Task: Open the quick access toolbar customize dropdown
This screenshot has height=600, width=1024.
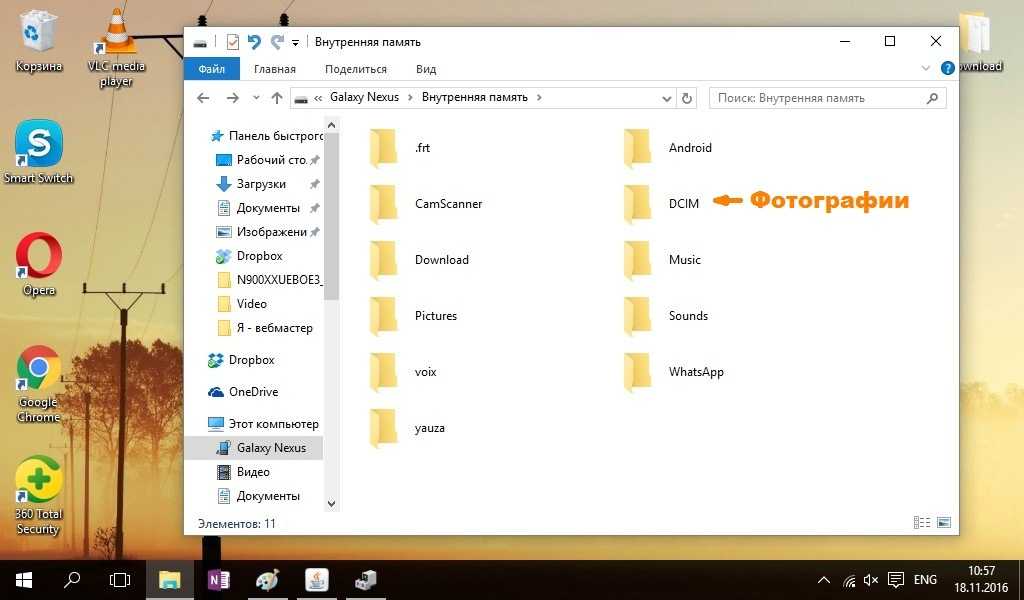Action: [x=295, y=43]
